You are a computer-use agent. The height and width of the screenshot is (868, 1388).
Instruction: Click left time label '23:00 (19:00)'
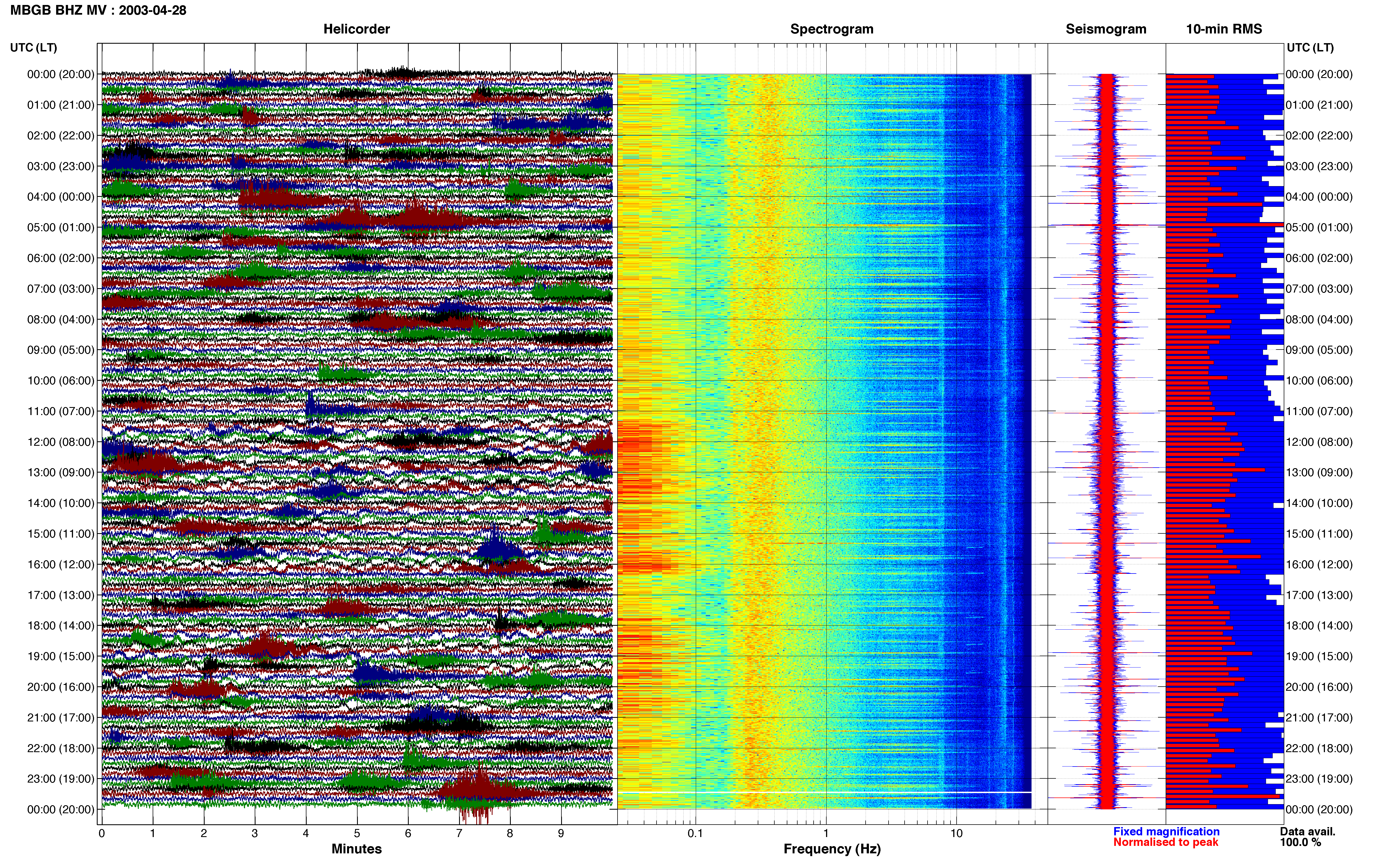click(x=61, y=779)
